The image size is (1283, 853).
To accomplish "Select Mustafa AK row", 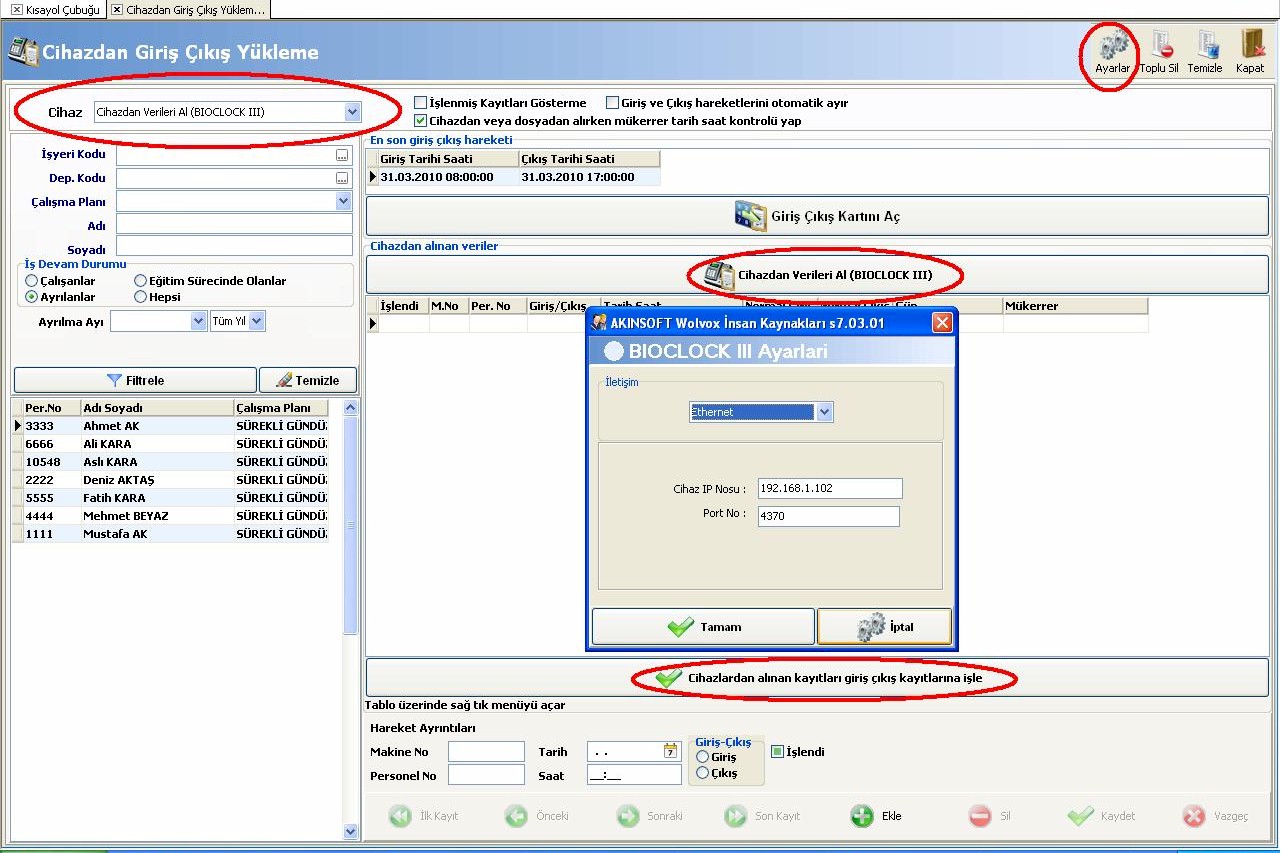I will click(170, 534).
